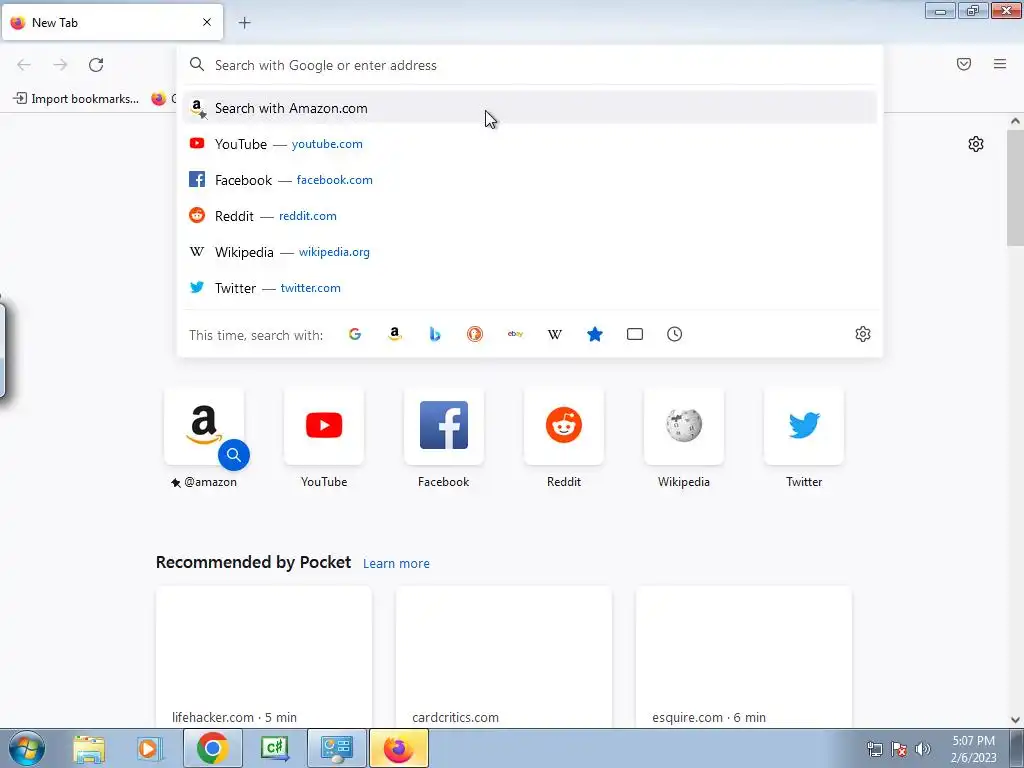
Task: Click Import bookmarks... in bookmarks toolbar
Action: (x=76, y=99)
